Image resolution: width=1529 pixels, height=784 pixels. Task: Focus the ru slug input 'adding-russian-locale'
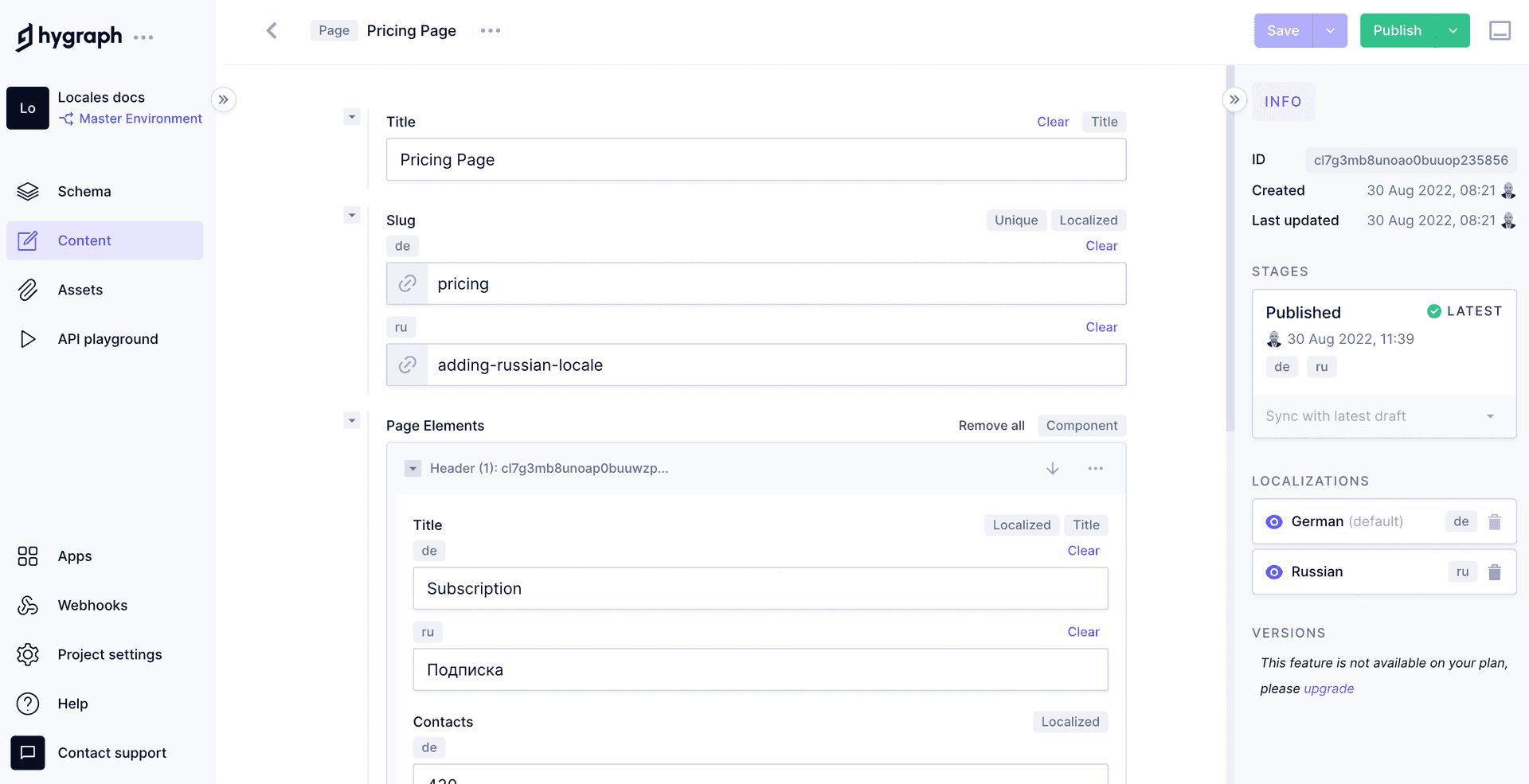pyautogui.click(x=776, y=365)
